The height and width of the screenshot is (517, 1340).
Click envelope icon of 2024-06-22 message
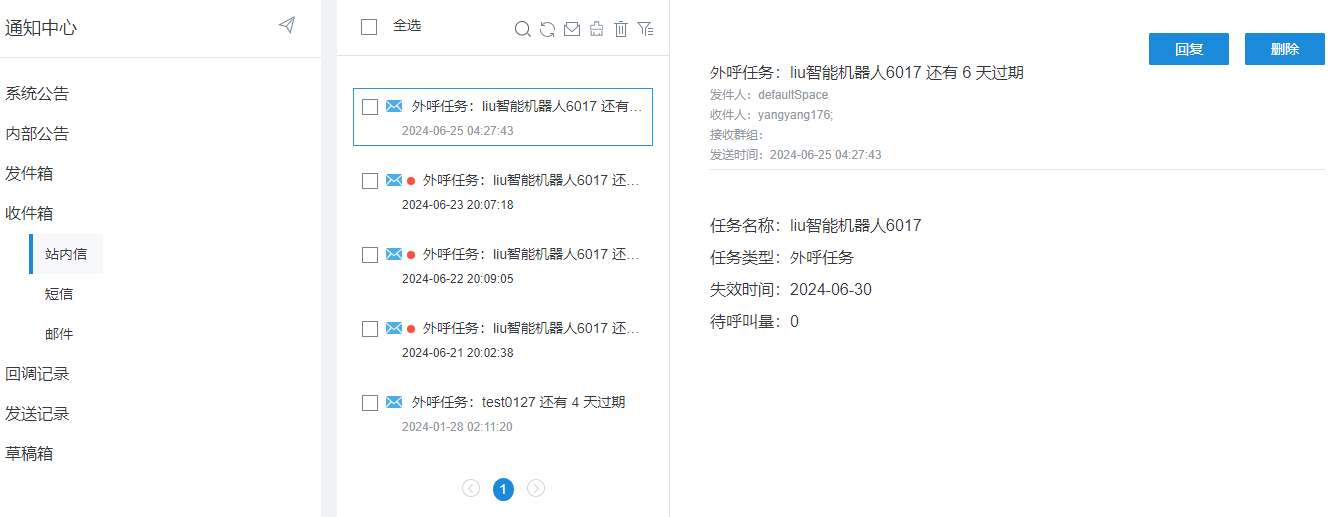(x=394, y=254)
